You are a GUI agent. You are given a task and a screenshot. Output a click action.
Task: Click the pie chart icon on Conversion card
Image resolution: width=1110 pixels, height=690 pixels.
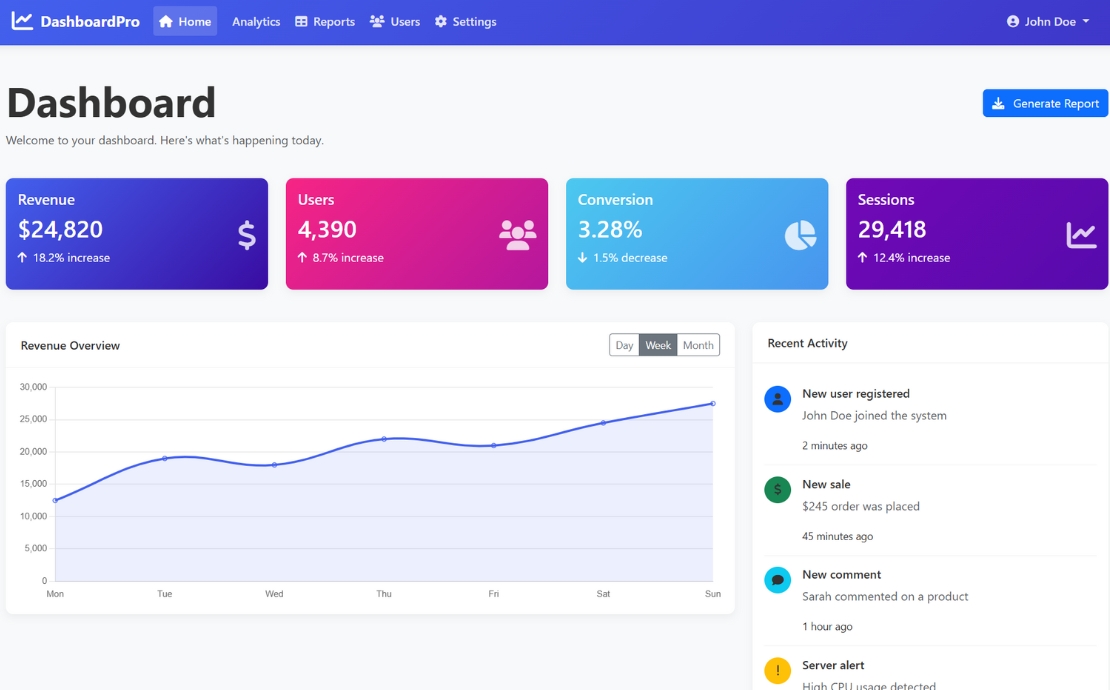(x=798, y=233)
